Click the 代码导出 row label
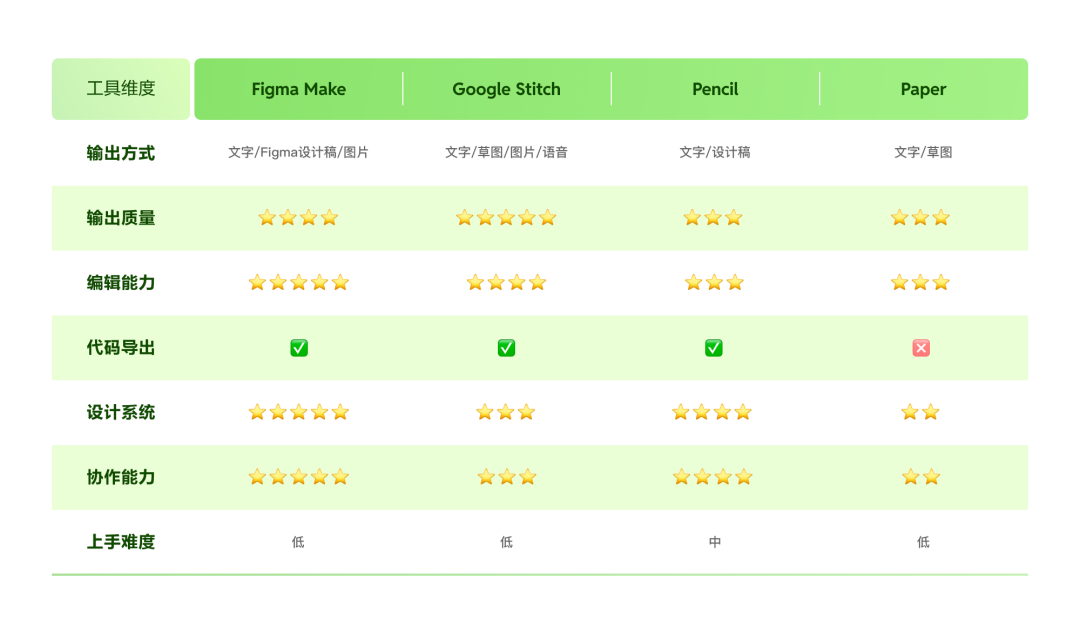The image size is (1080, 633). tap(121, 348)
